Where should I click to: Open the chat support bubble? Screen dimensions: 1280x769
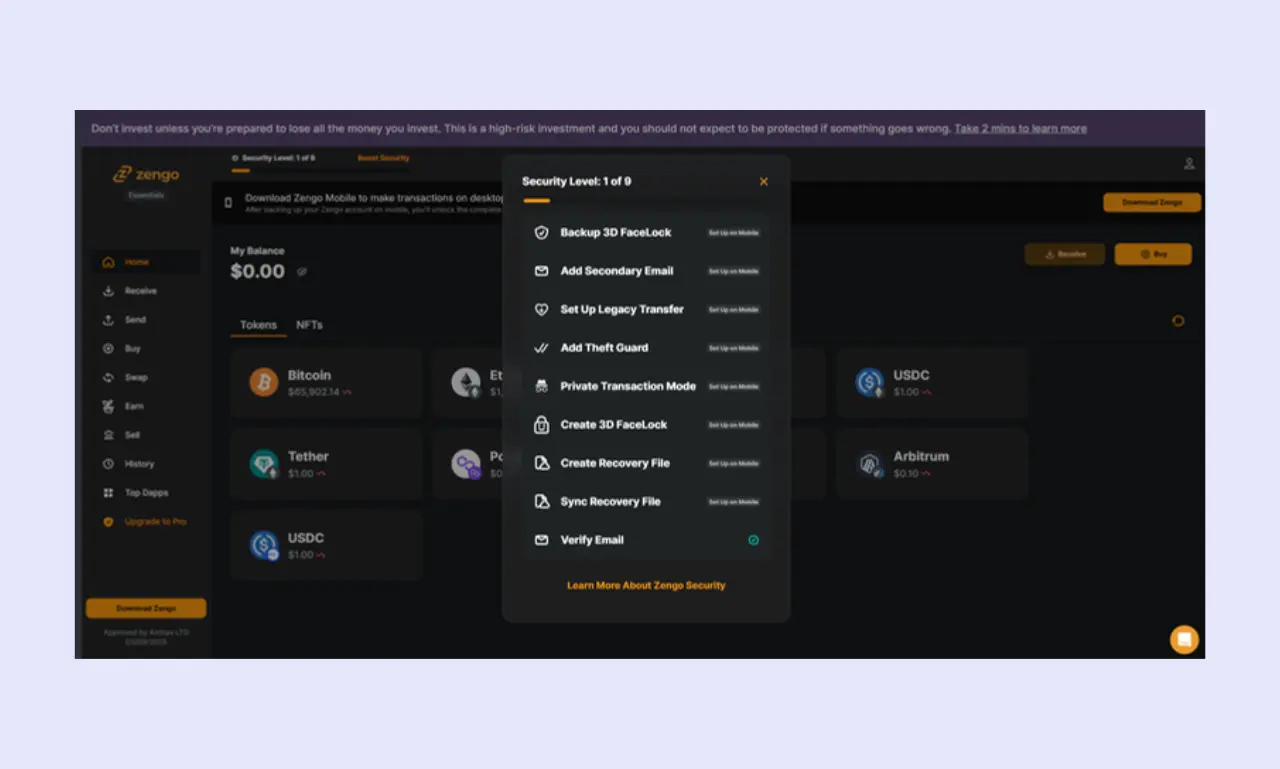pos(1184,639)
